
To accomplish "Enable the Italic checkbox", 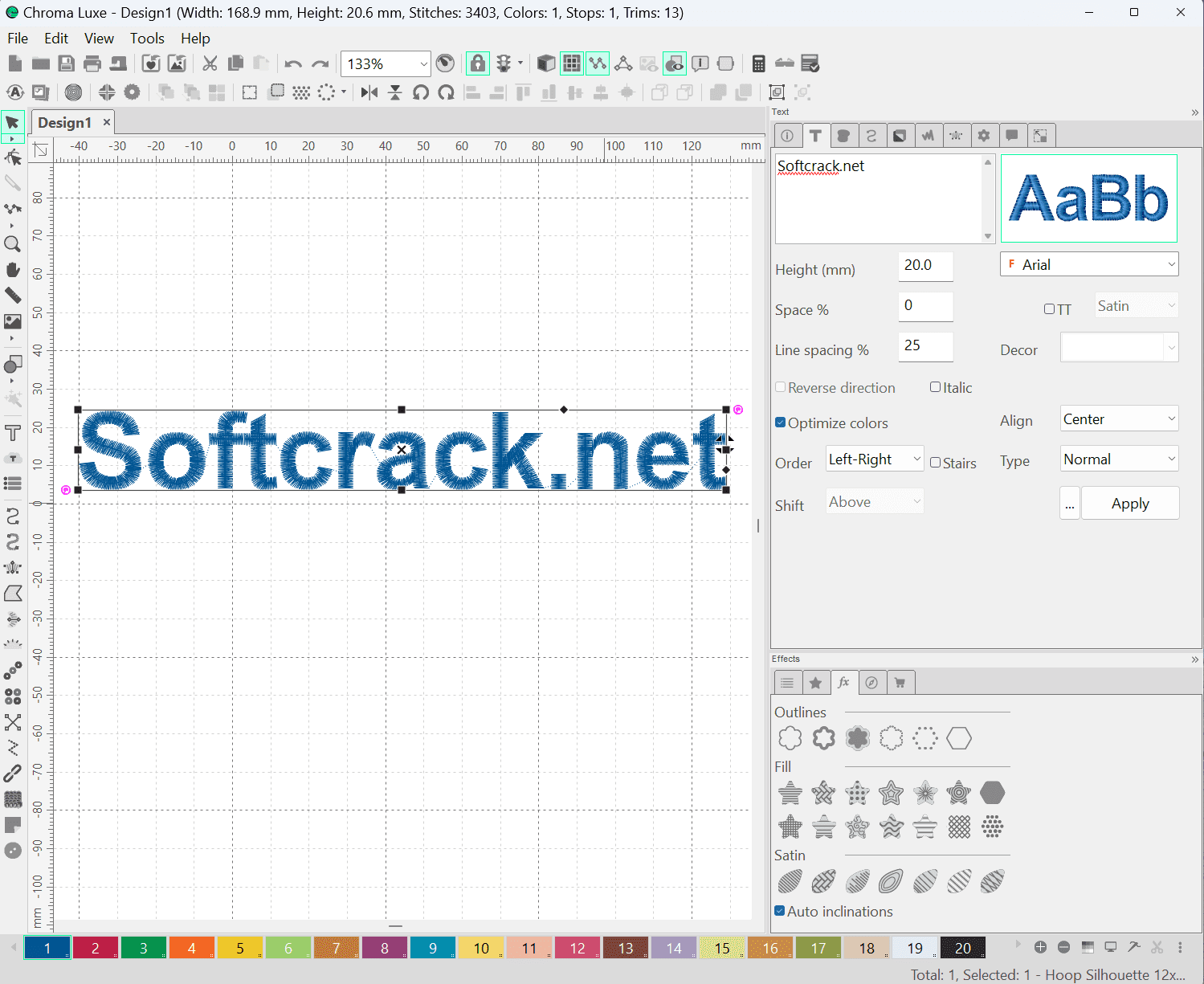I will point(935,387).
